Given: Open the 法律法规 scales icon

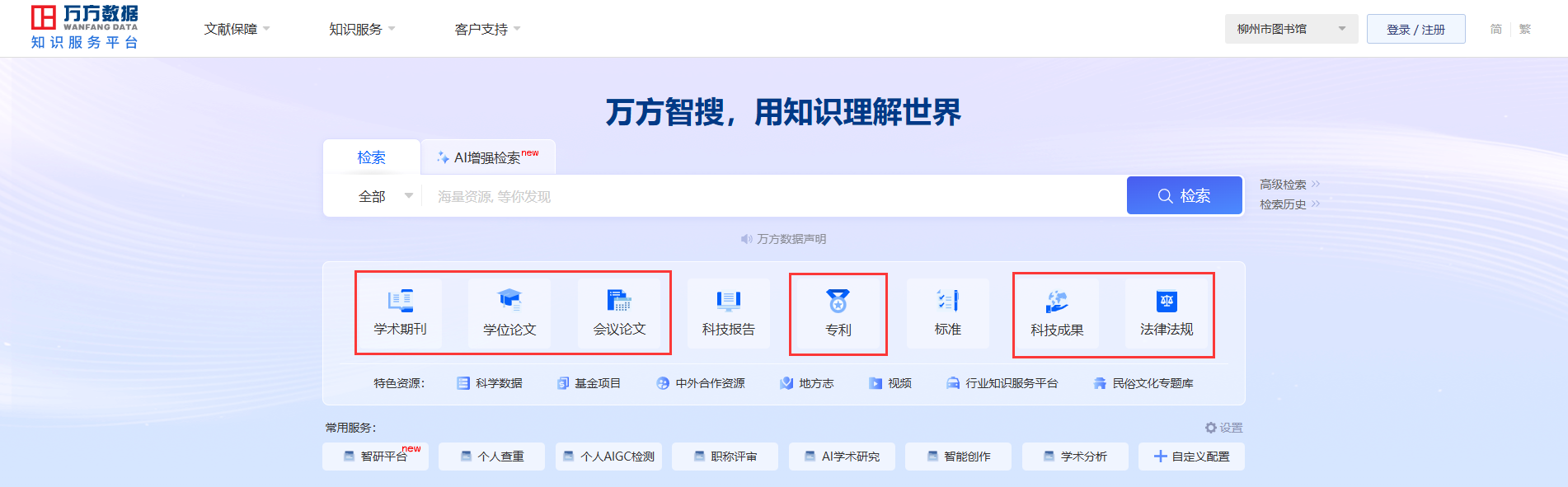Looking at the screenshot, I should click(1167, 301).
